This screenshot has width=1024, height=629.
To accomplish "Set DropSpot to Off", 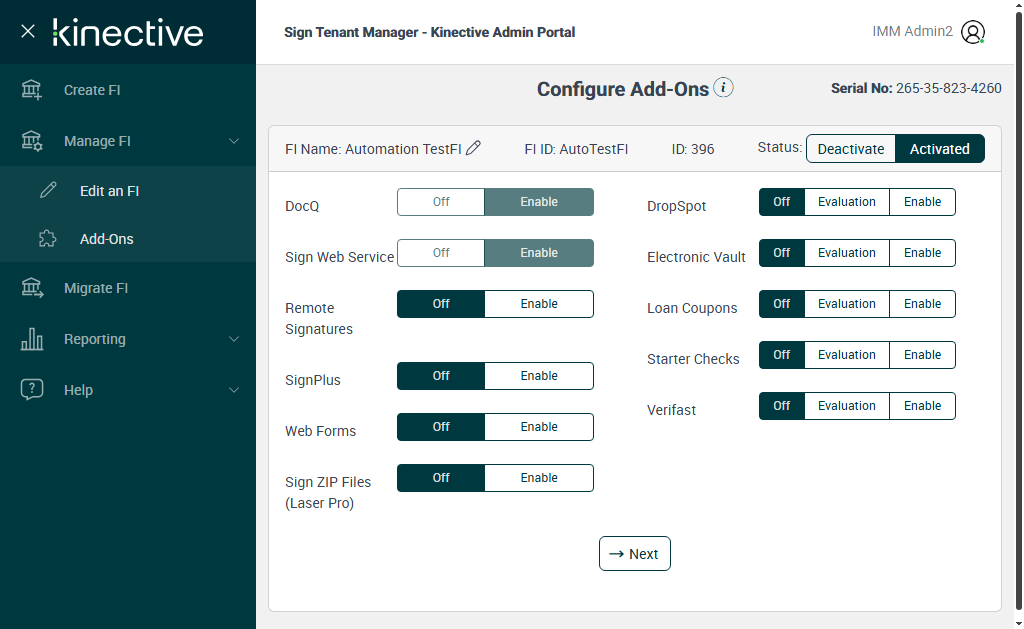I will [x=782, y=202].
